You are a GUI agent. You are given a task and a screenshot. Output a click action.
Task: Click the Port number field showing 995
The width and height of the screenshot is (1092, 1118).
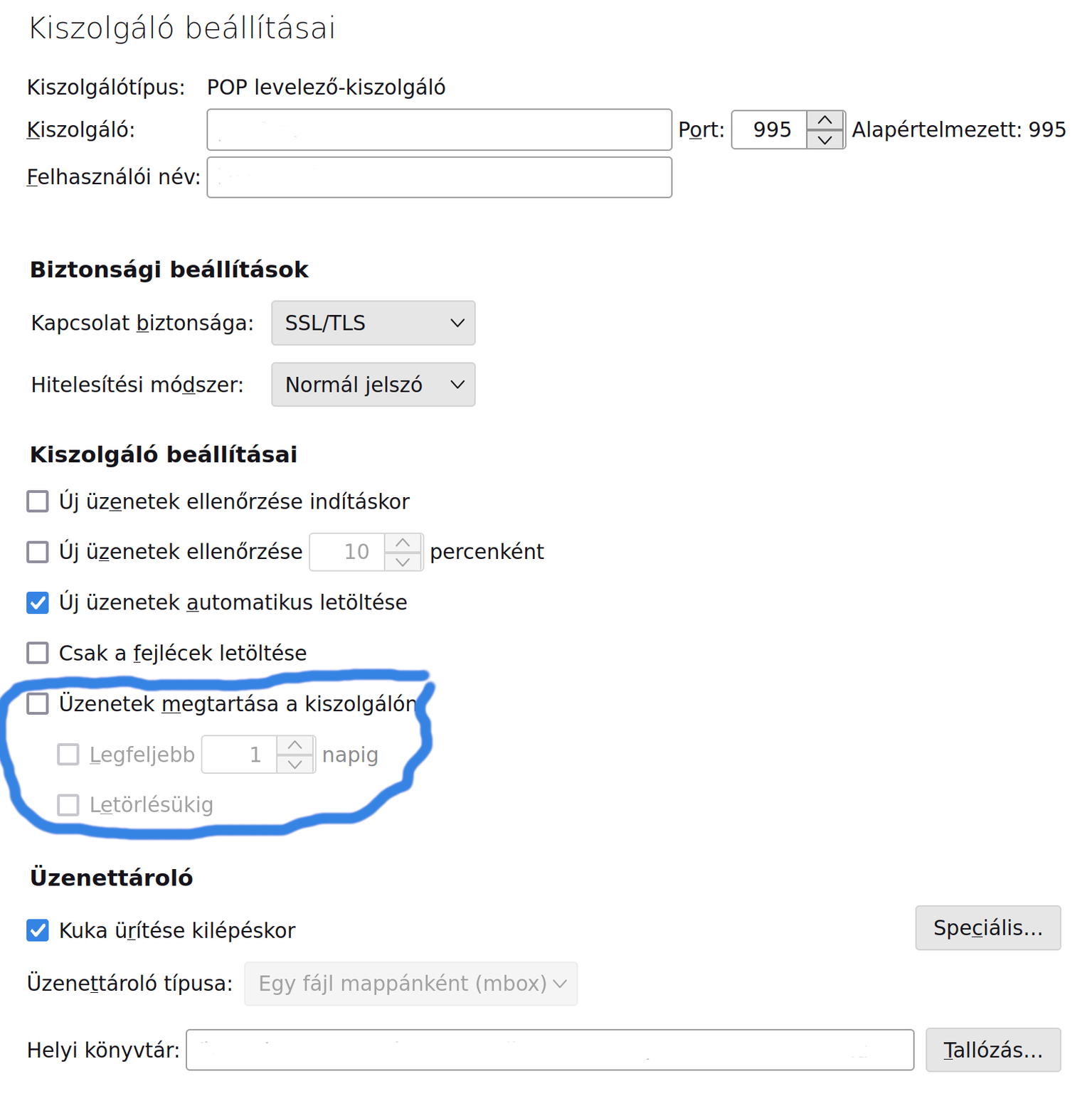770,129
